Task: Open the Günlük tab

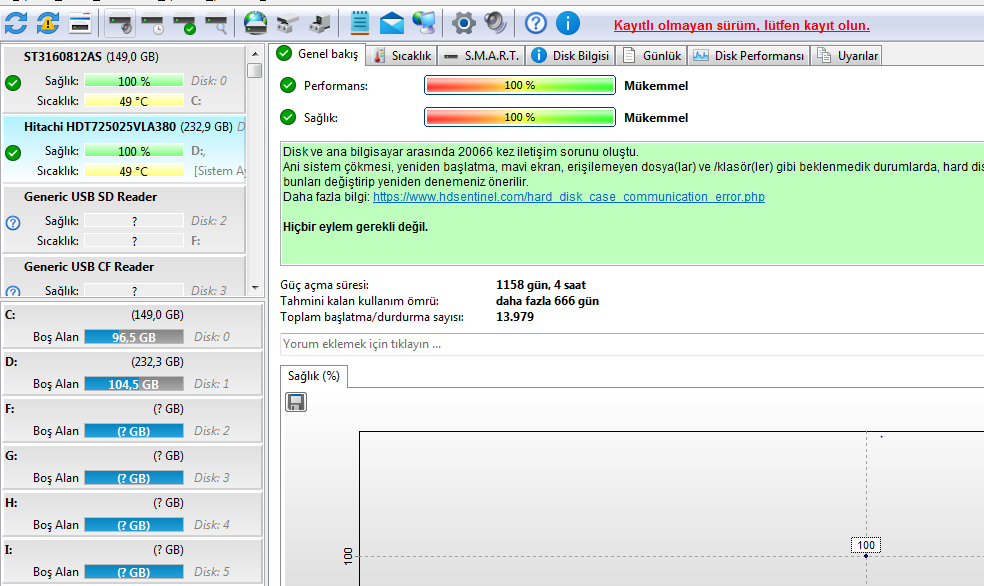Action: click(651, 56)
